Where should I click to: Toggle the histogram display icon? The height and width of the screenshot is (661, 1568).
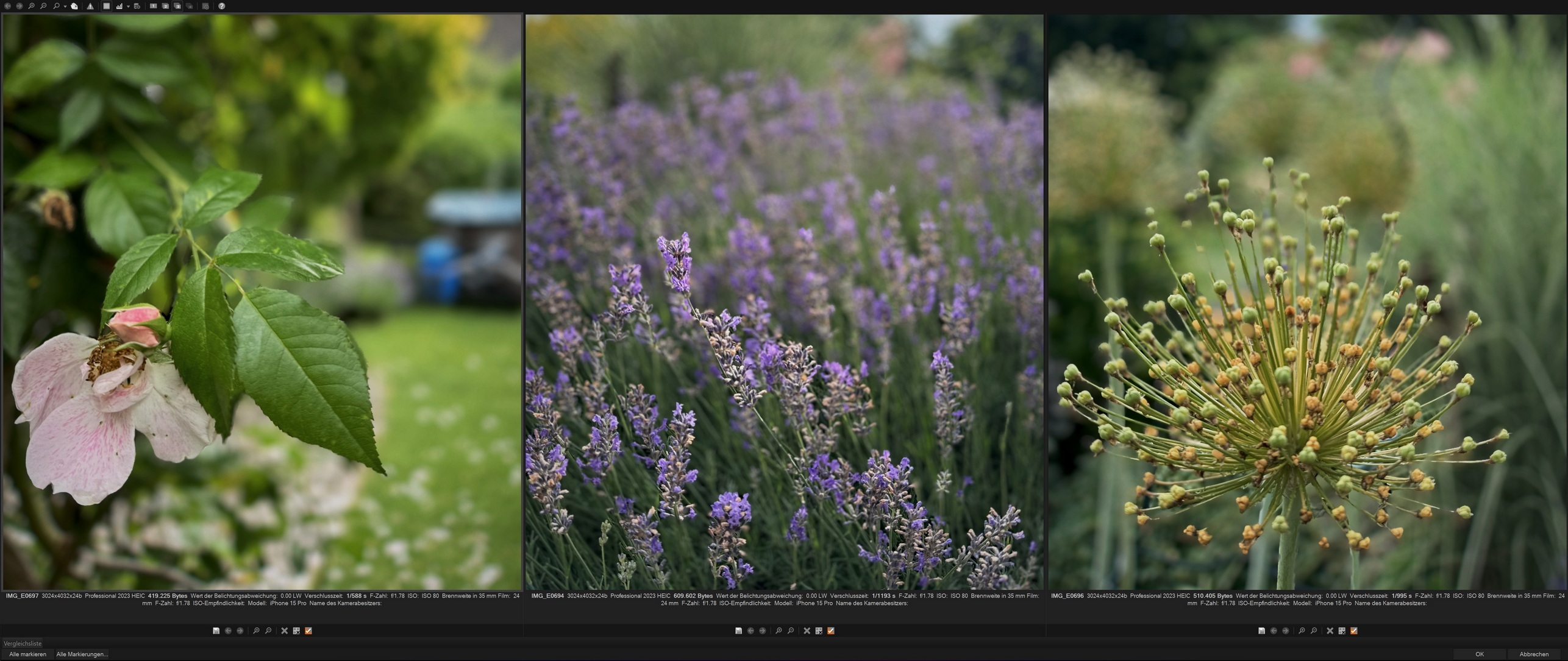(x=119, y=6)
